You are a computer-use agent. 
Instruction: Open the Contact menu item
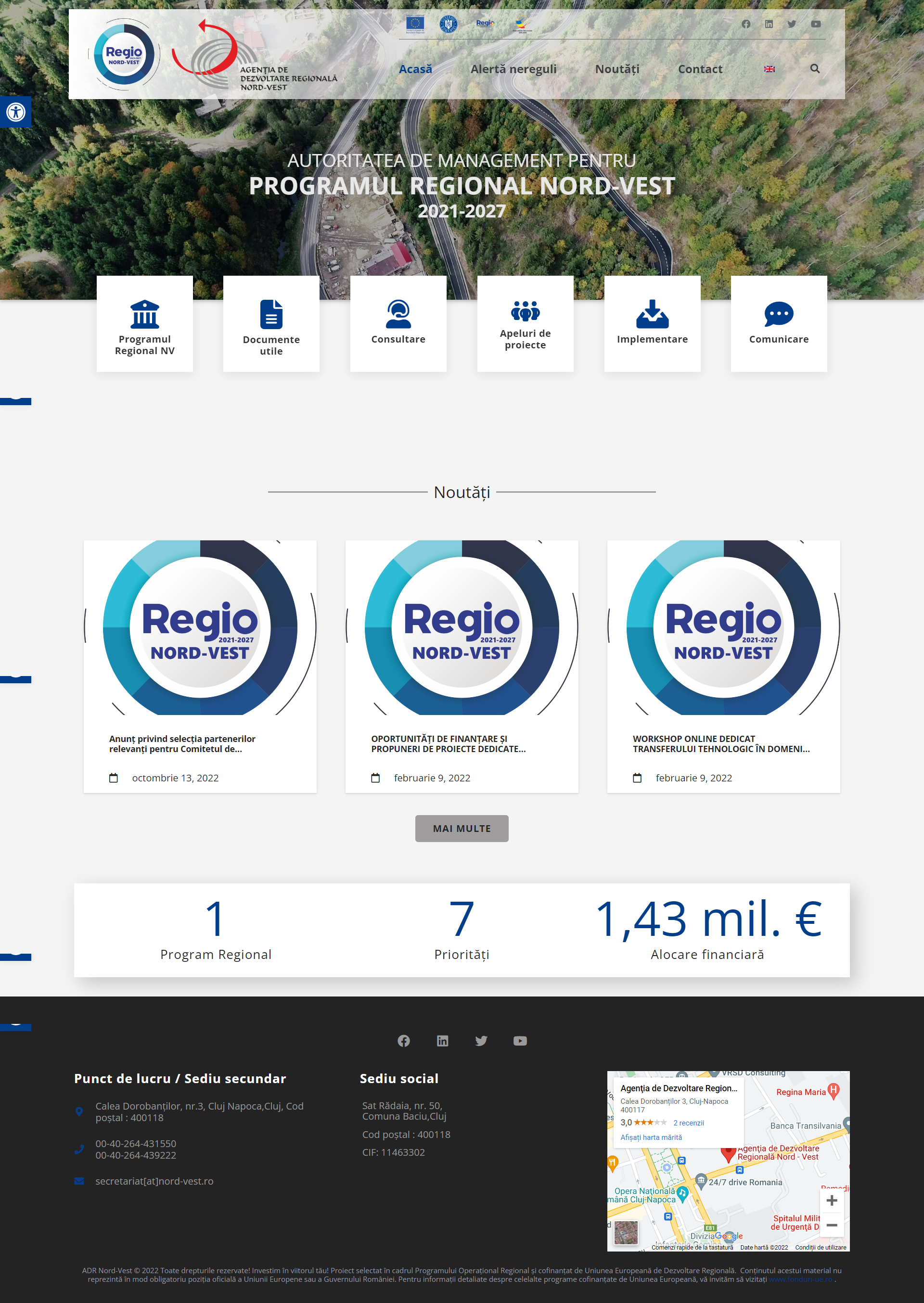click(700, 69)
